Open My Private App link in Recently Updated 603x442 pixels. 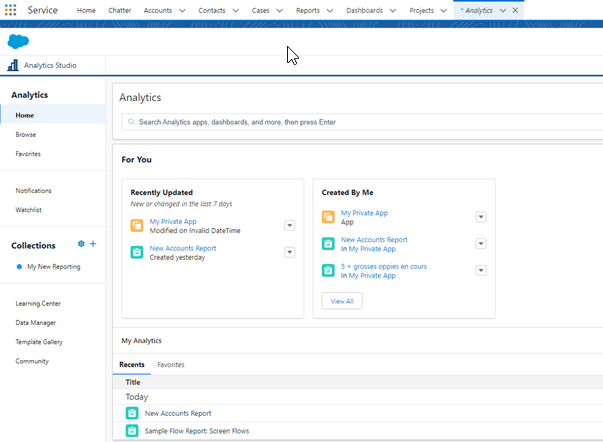click(173, 221)
